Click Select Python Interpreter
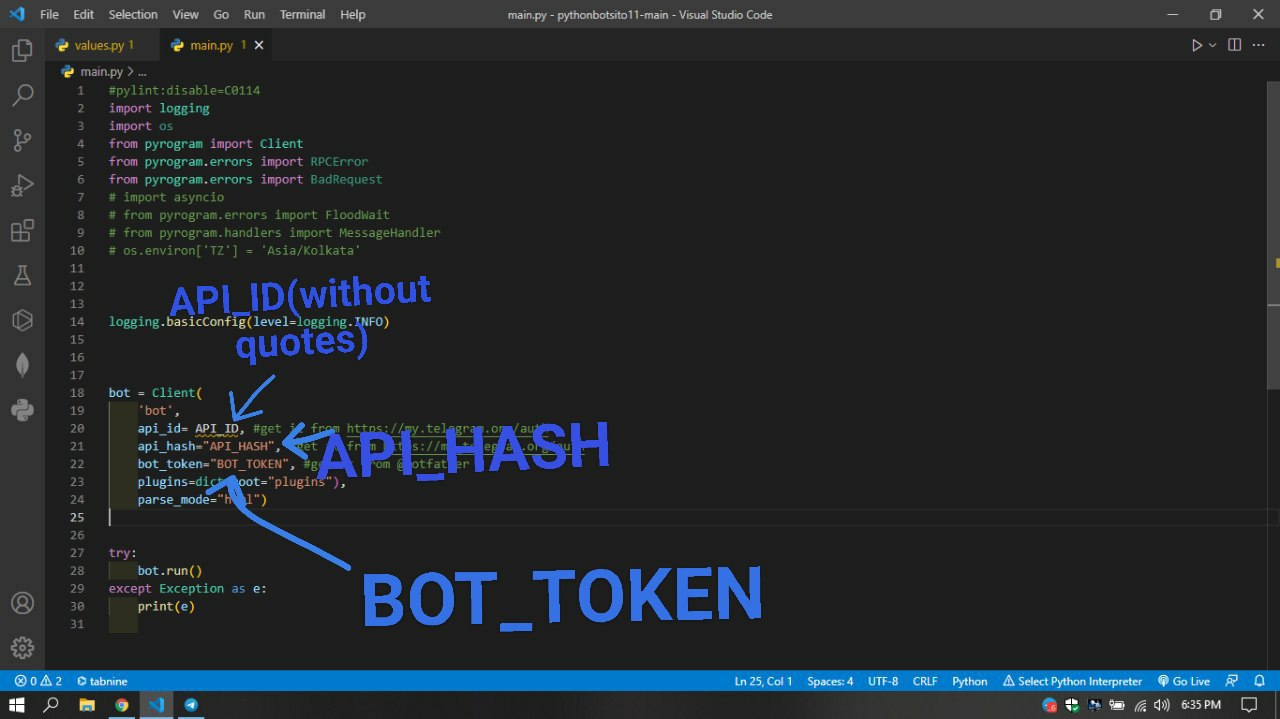Viewport: 1280px width, 719px height. click(x=1072, y=681)
